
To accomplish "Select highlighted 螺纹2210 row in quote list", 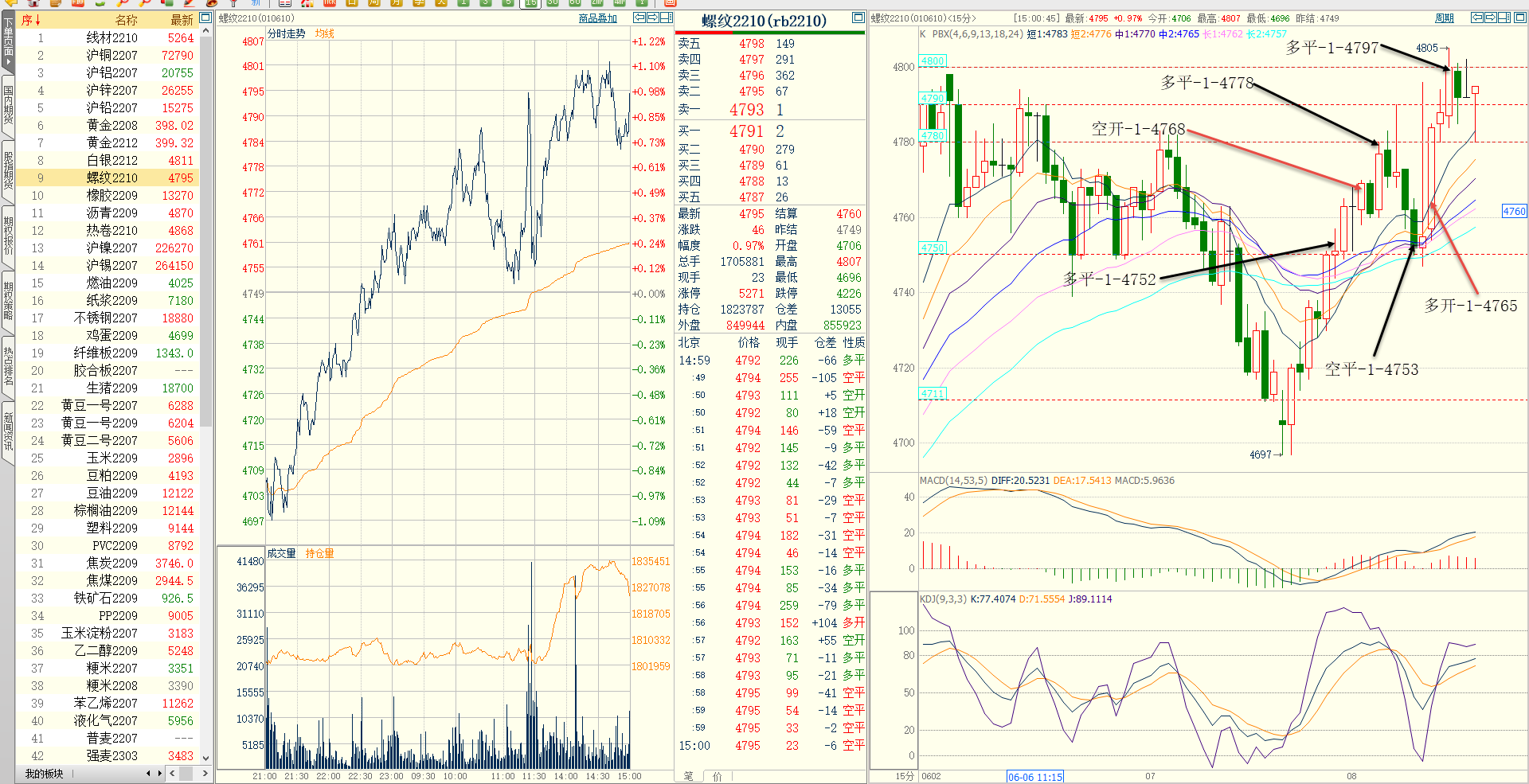I will click(107, 177).
